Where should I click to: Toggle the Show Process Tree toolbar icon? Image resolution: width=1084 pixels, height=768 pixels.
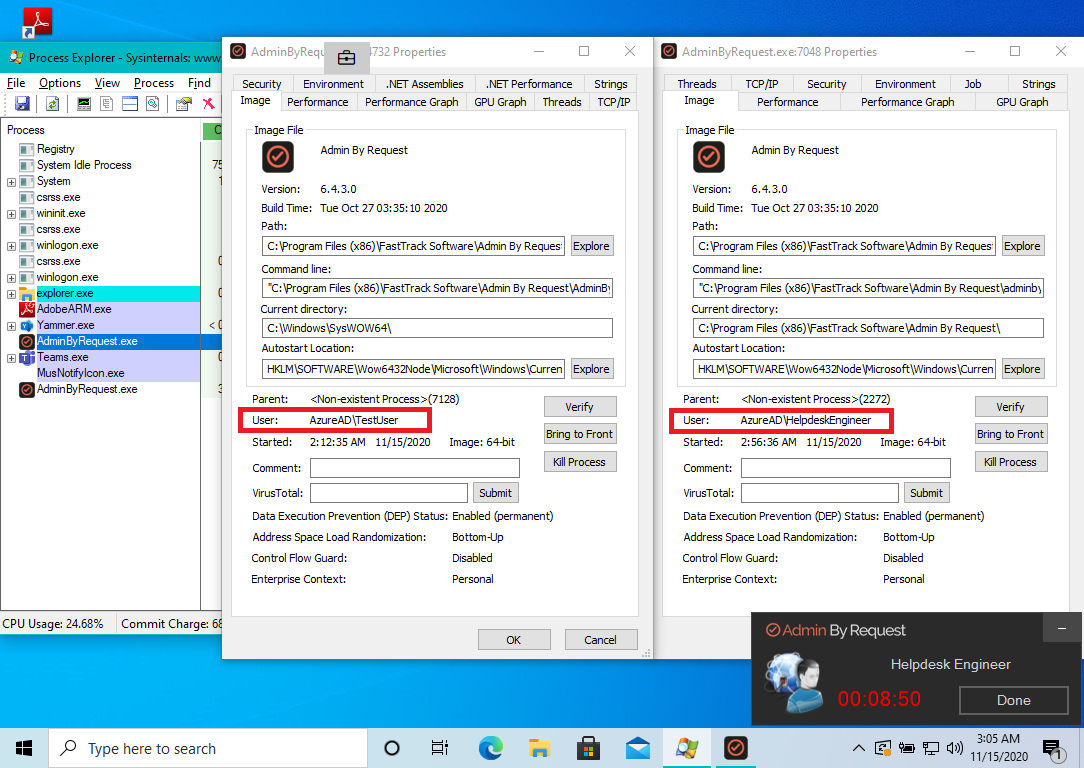[x=106, y=104]
